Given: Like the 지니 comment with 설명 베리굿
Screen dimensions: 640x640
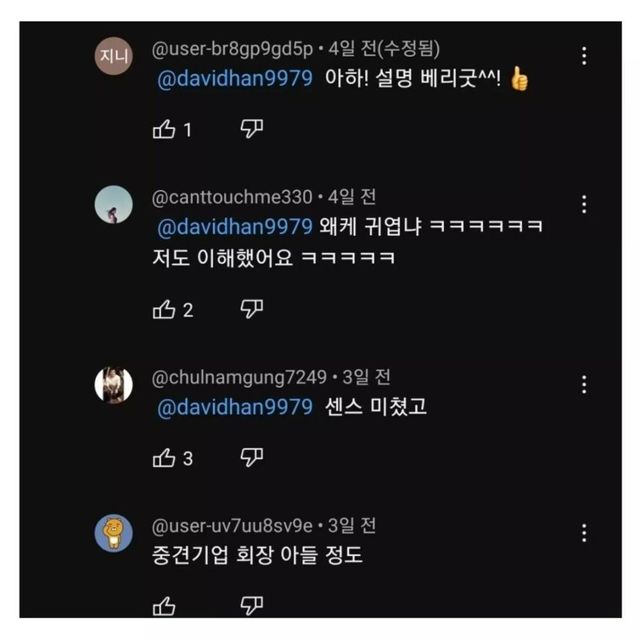Looking at the screenshot, I should 164,130.
